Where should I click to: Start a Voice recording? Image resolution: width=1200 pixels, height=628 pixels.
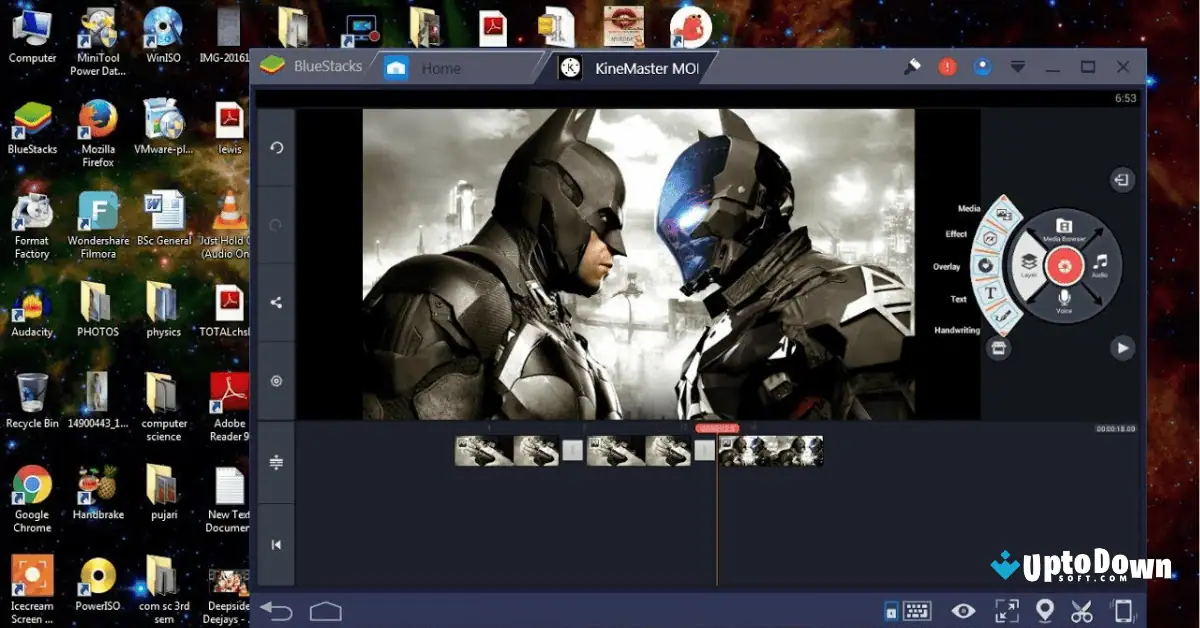coord(1064,299)
